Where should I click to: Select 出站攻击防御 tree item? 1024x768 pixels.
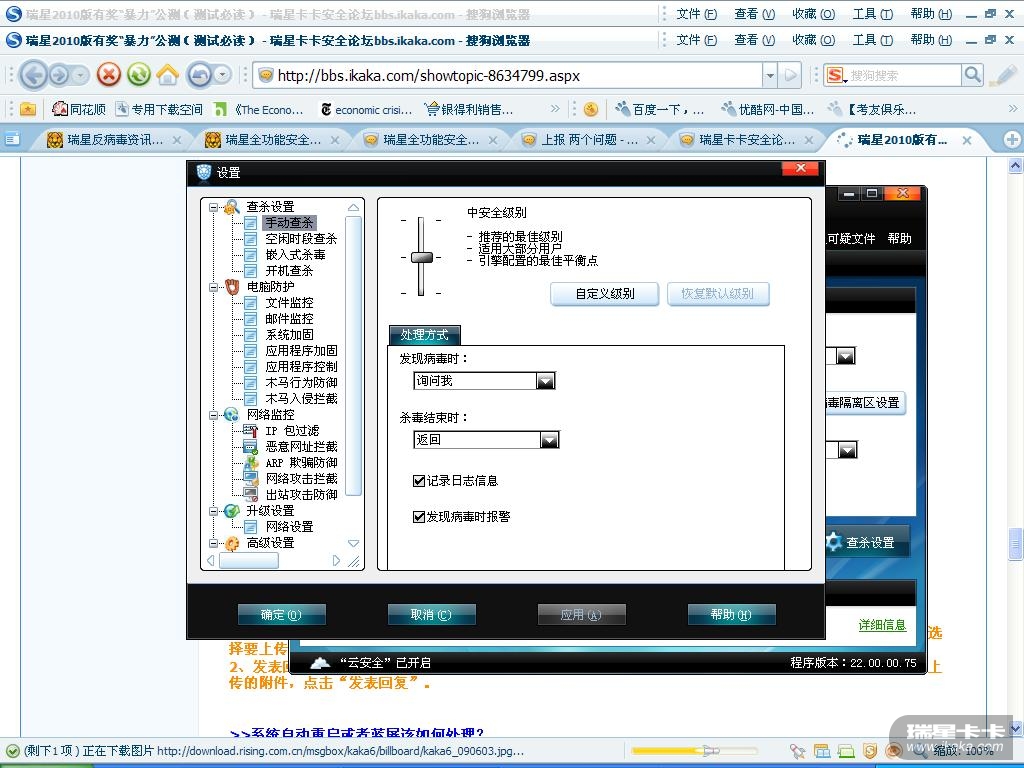point(301,494)
